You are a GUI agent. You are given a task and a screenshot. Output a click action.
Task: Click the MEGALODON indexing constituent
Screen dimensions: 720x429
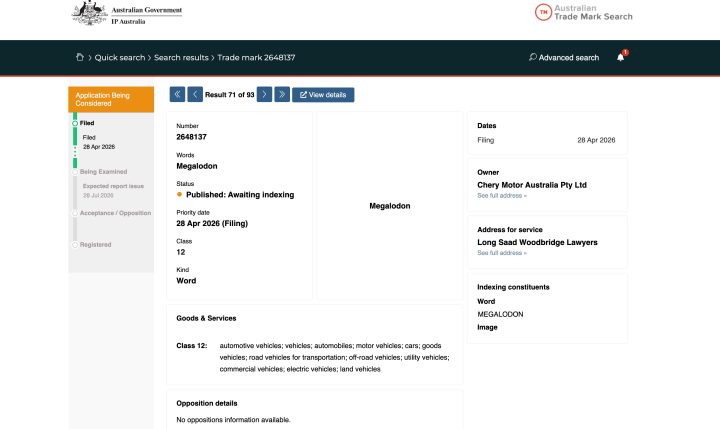[x=500, y=314]
